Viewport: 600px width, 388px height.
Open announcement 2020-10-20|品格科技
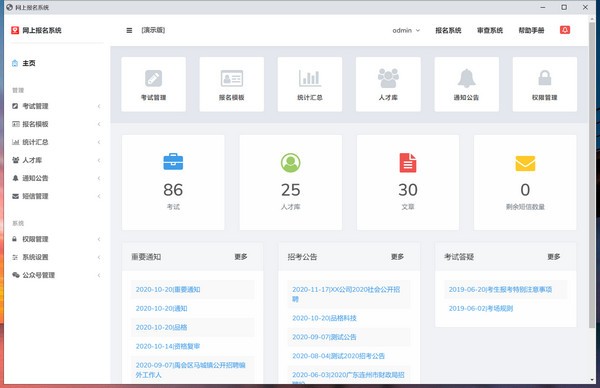click(x=324, y=318)
